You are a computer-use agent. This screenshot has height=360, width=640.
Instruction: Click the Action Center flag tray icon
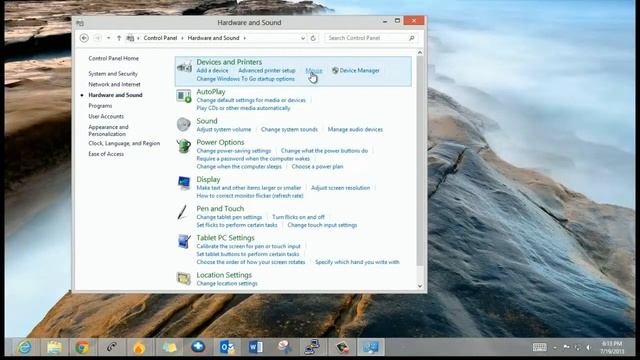(x=567, y=347)
